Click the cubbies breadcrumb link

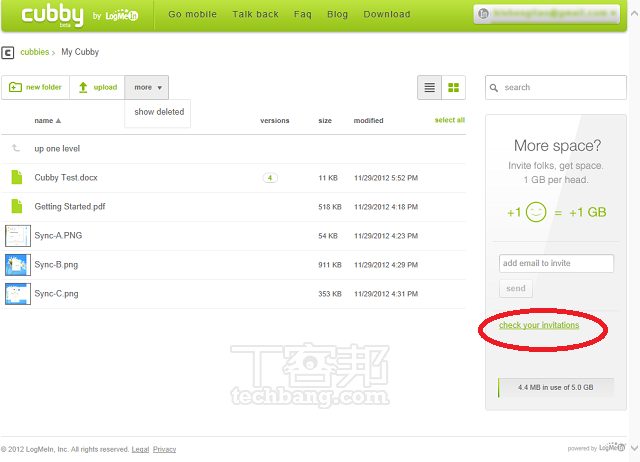(x=35, y=52)
